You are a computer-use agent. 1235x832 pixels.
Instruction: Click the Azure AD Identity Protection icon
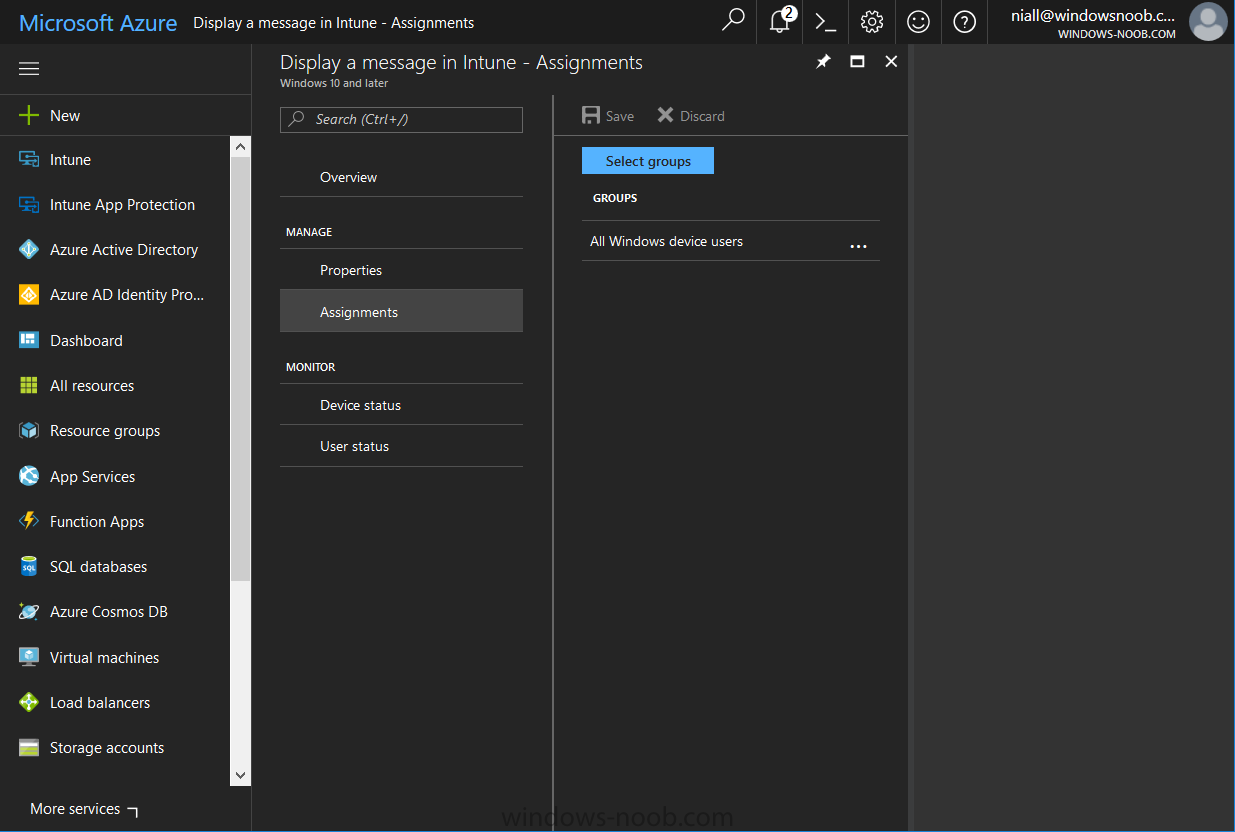coord(29,295)
